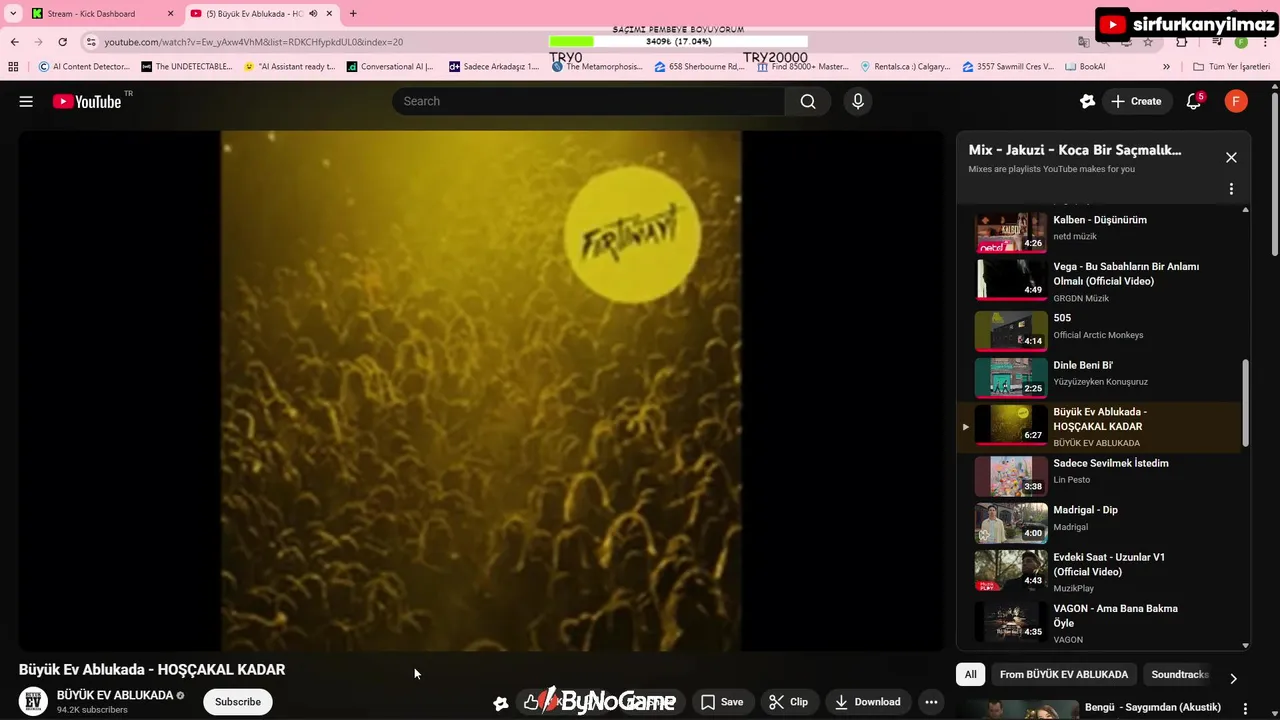Play Vega - Bu Sabahların Bir Anlamı Olmalı
This screenshot has width=1280, height=720.
[x=1100, y=281]
